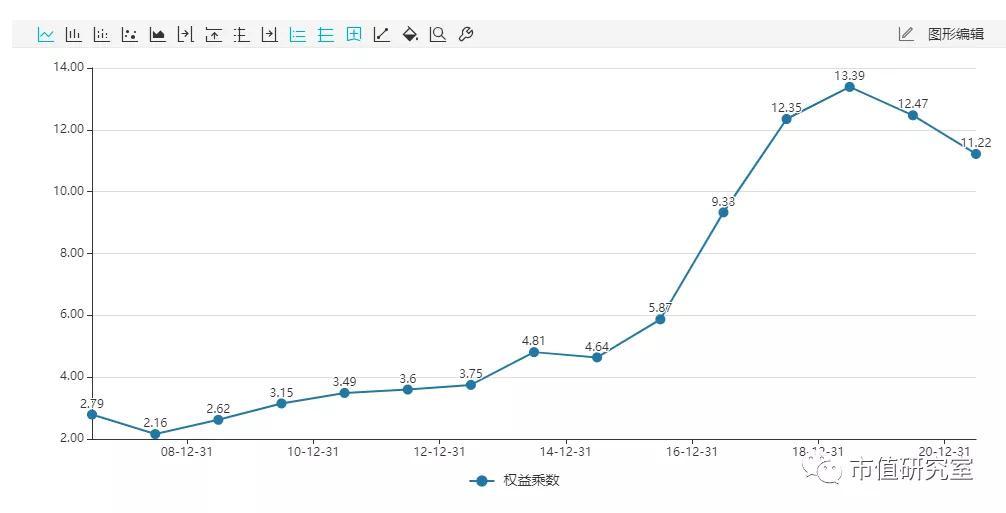
Task: Click the pencil edit icon
Action: [906, 35]
